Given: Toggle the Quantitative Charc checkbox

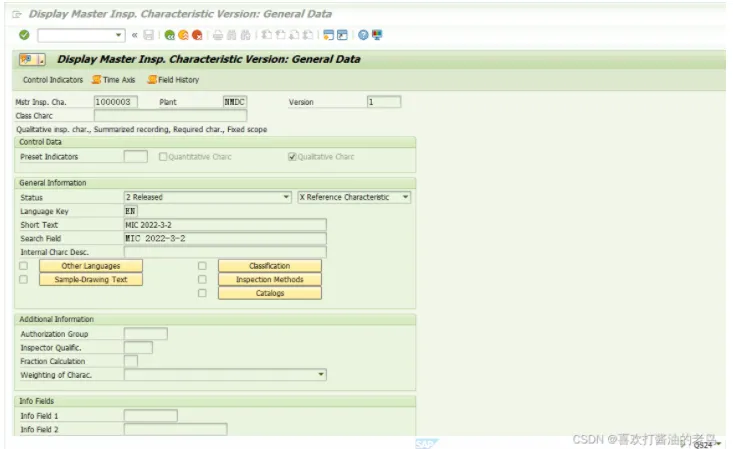Looking at the screenshot, I should point(163,157).
